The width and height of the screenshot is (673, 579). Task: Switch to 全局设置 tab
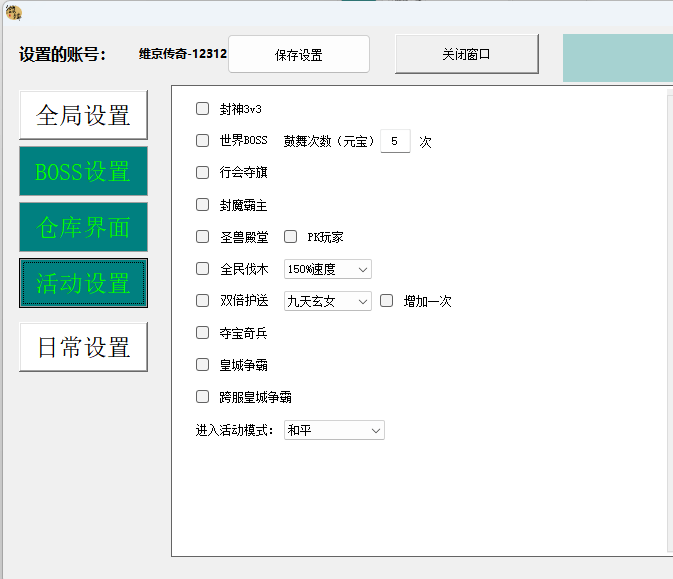pyautogui.click(x=83, y=115)
